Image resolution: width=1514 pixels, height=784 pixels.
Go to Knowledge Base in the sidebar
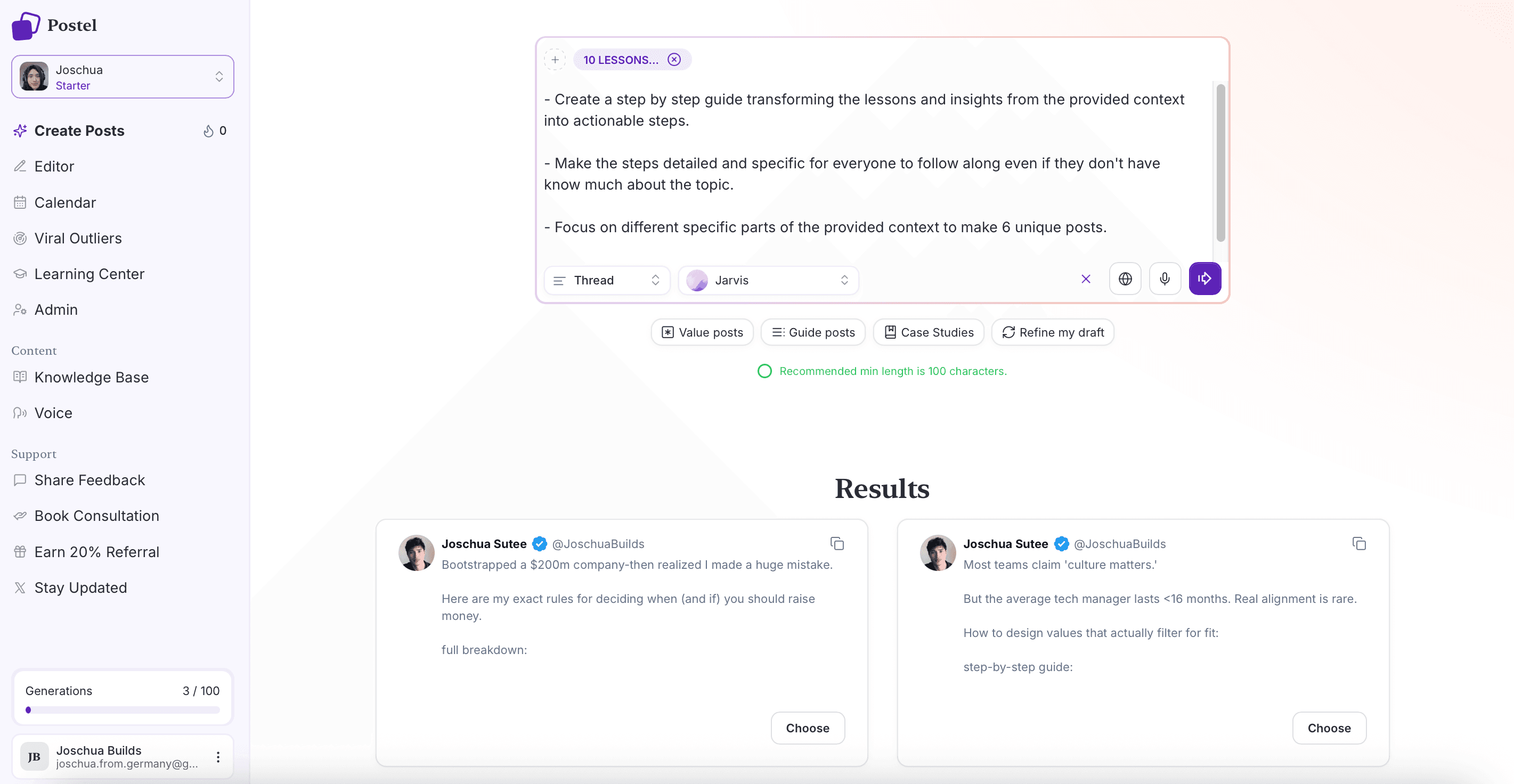(x=91, y=377)
